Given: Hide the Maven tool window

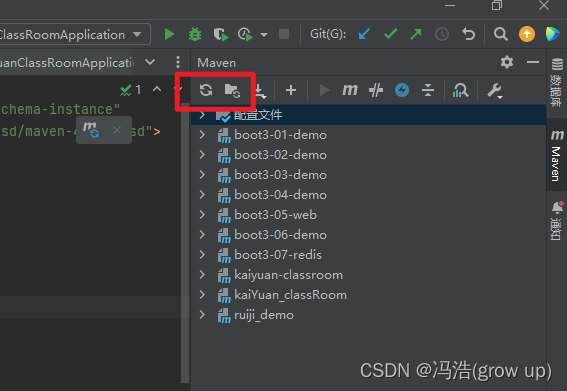Looking at the screenshot, I should pyautogui.click(x=533, y=62).
